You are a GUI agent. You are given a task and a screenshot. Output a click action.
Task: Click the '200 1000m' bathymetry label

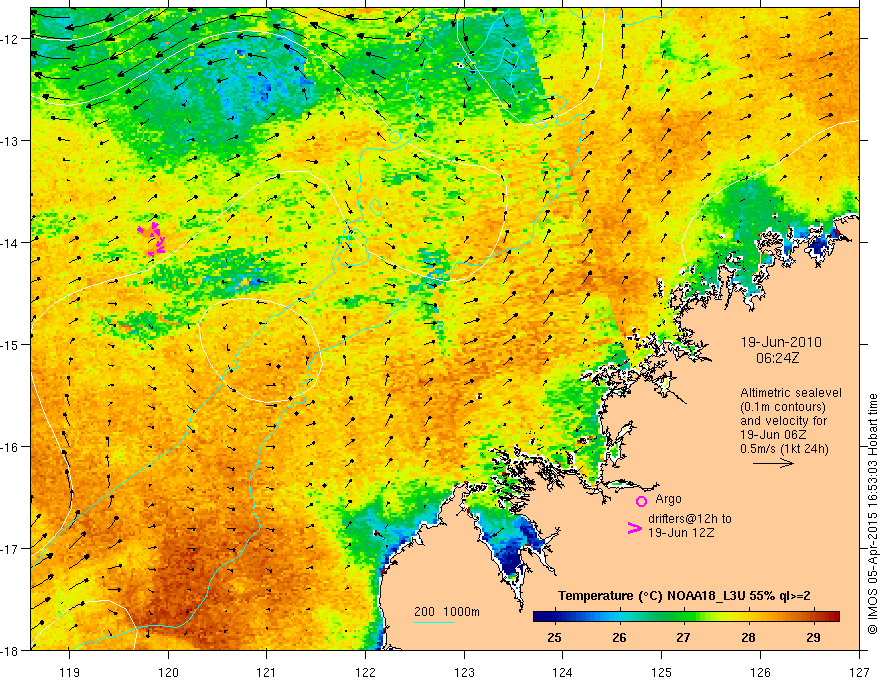(x=447, y=612)
